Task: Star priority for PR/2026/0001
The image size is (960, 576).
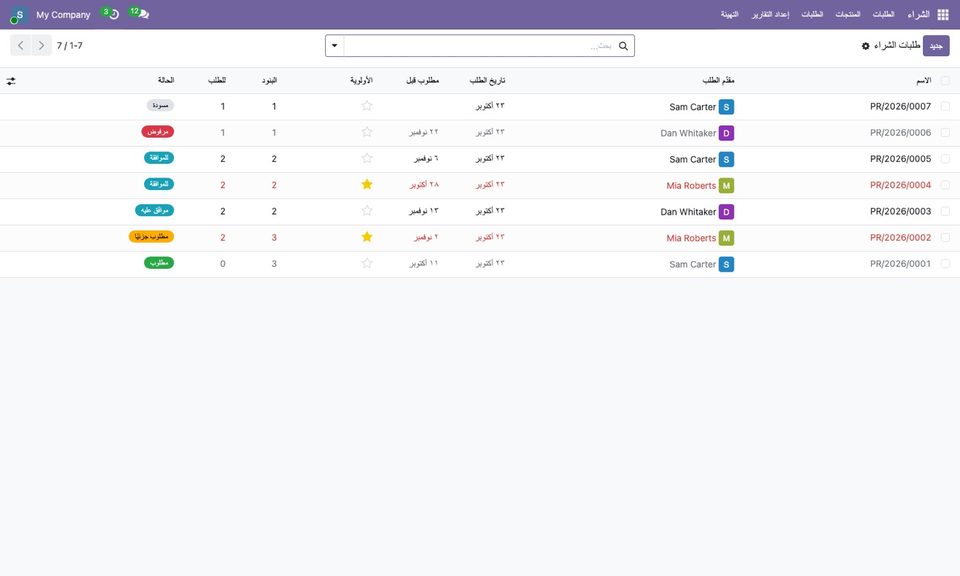Action: [367, 263]
